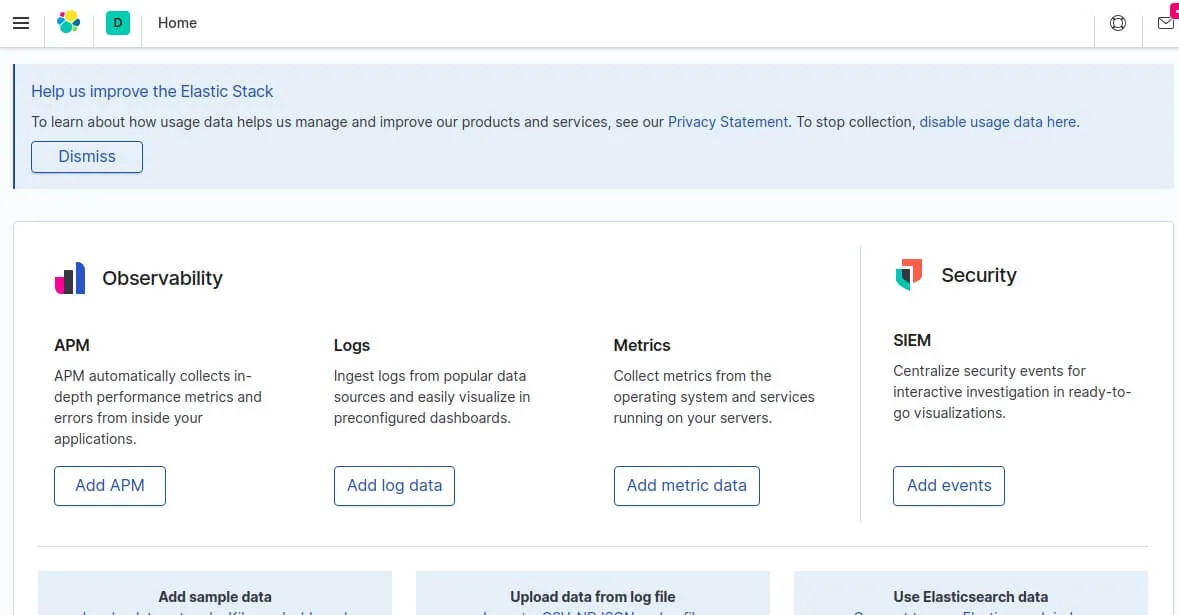
Task: Click the Logs section title
Action: [x=352, y=345]
